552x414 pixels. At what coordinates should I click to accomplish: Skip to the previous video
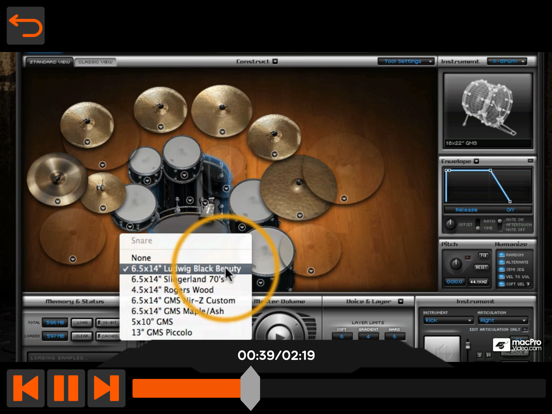[x=26, y=388]
